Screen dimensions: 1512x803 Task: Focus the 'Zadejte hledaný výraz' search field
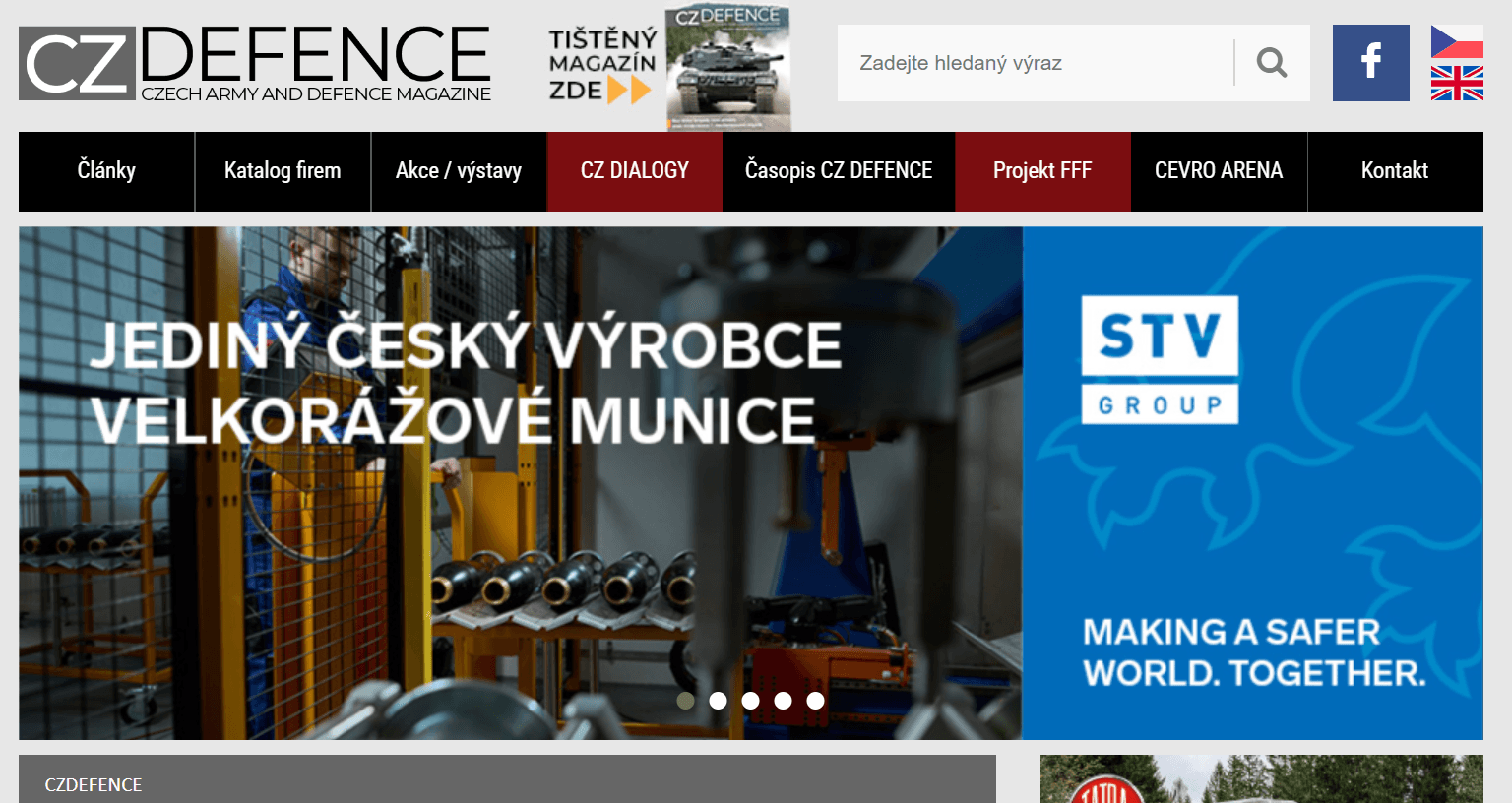1036,63
